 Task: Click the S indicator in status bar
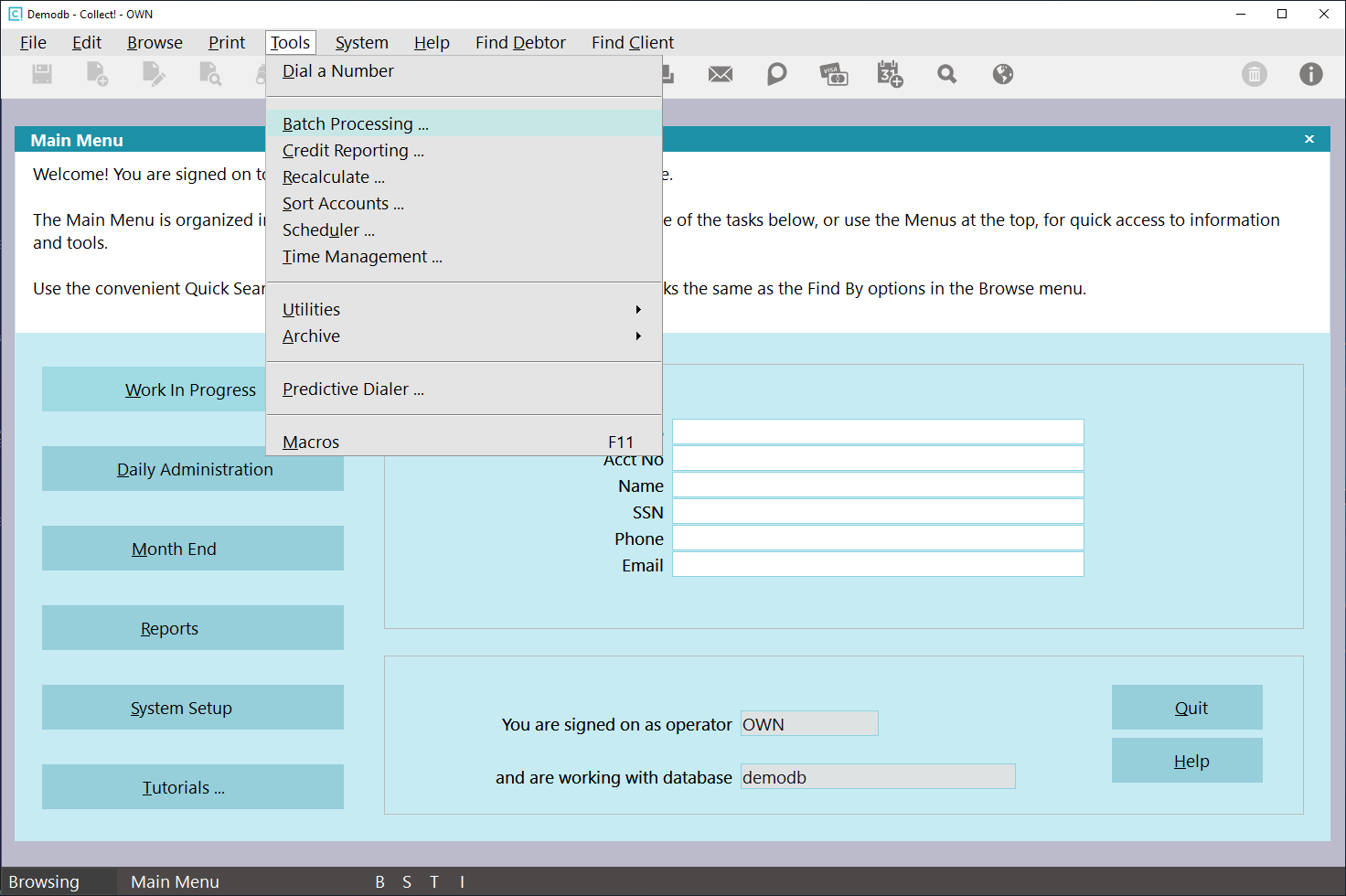pos(407,882)
